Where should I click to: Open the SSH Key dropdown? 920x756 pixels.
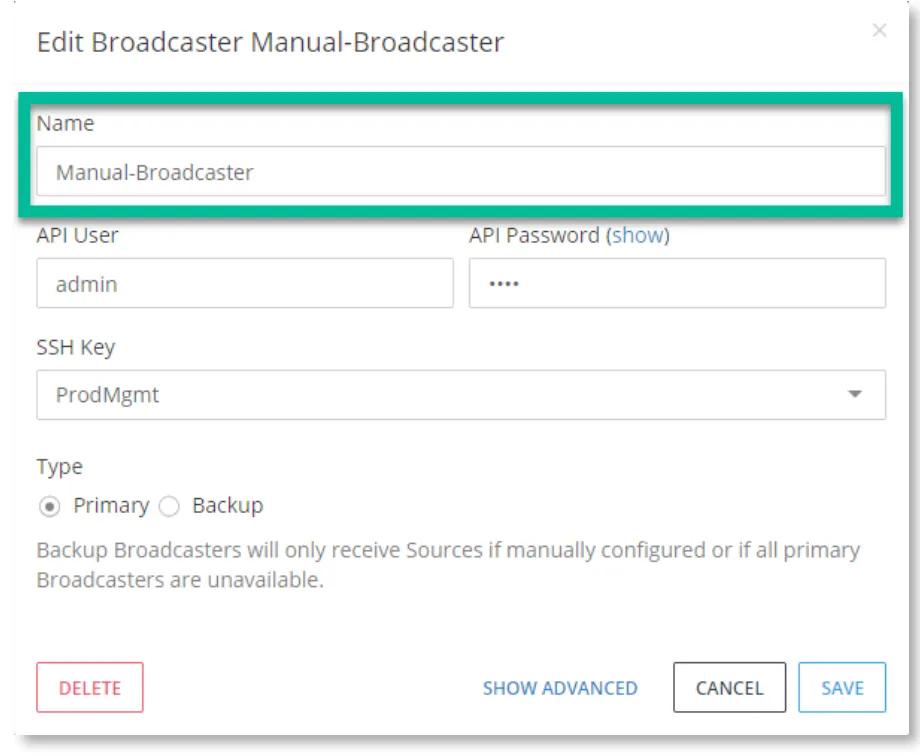[461, 394]
